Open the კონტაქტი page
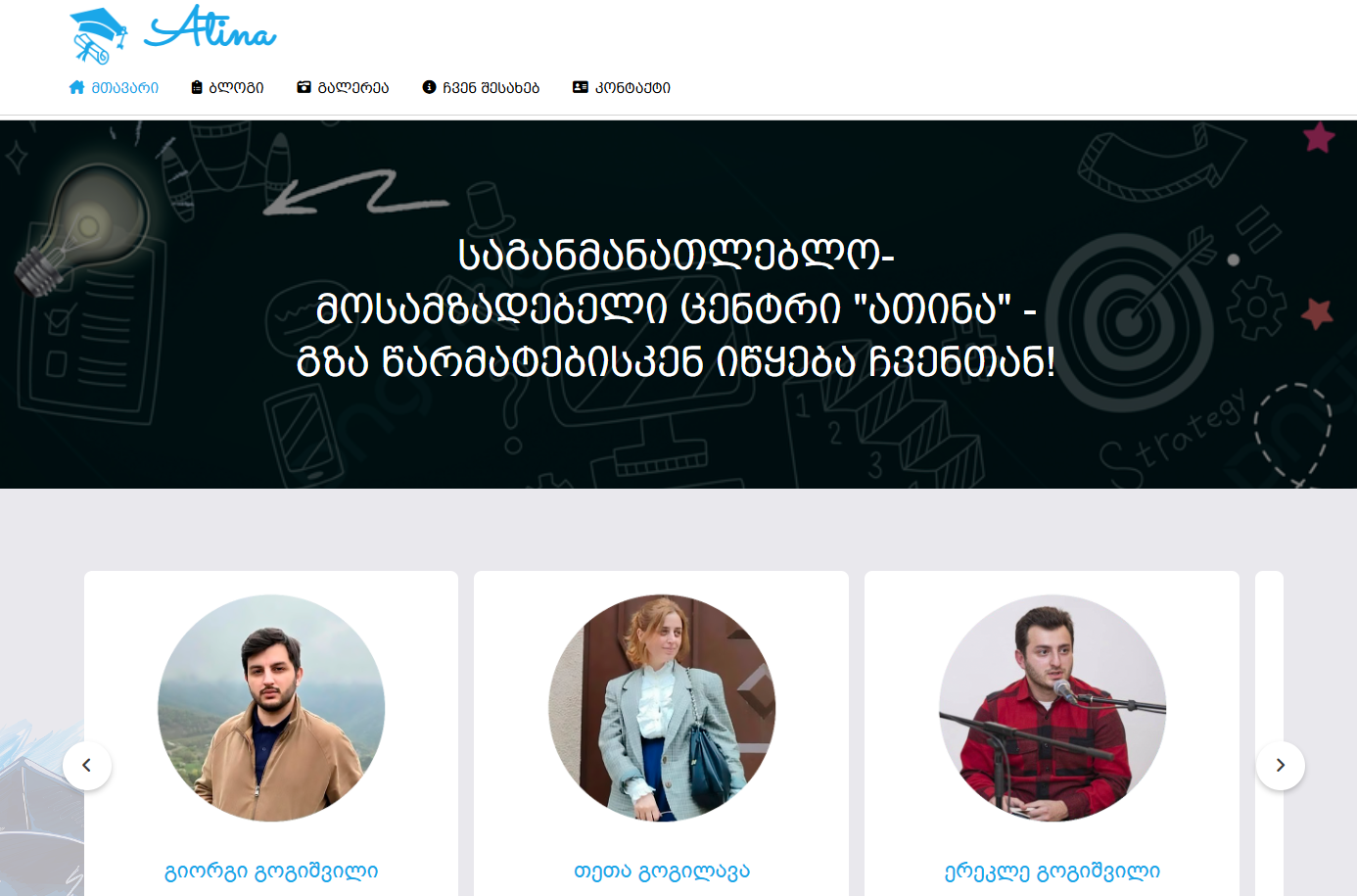Screen dimensions: 1357x896 632,87
